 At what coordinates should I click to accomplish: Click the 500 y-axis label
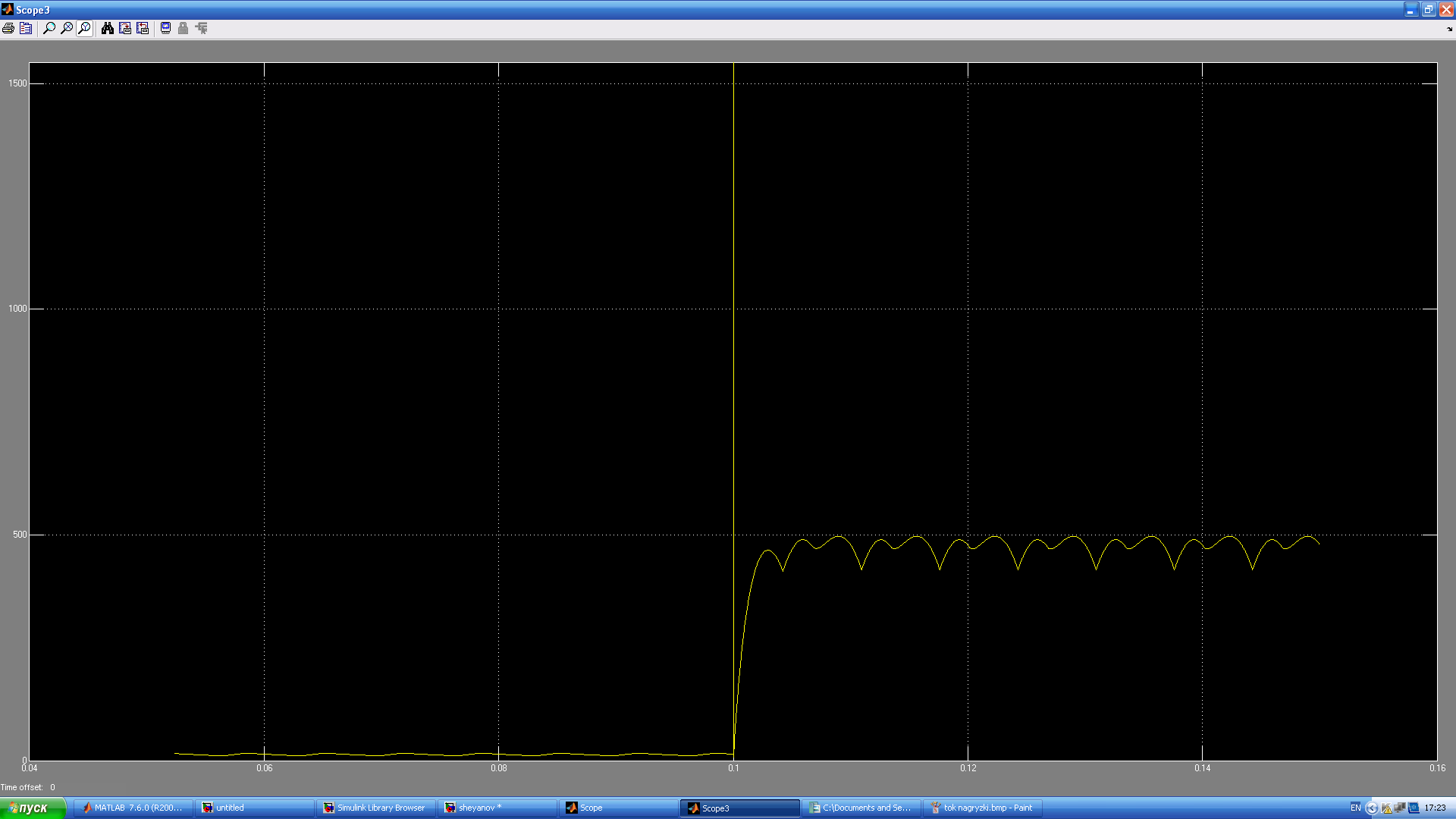[x=20, y=535]
